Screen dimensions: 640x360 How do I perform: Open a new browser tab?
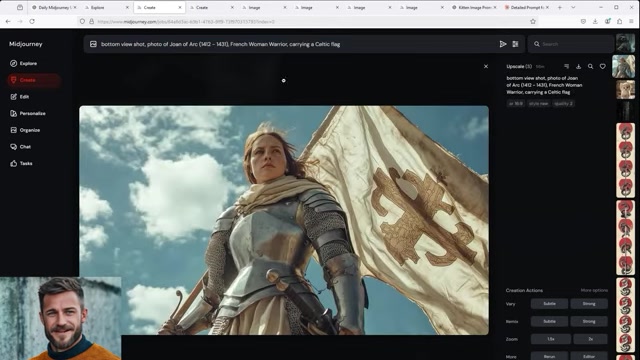560,7
